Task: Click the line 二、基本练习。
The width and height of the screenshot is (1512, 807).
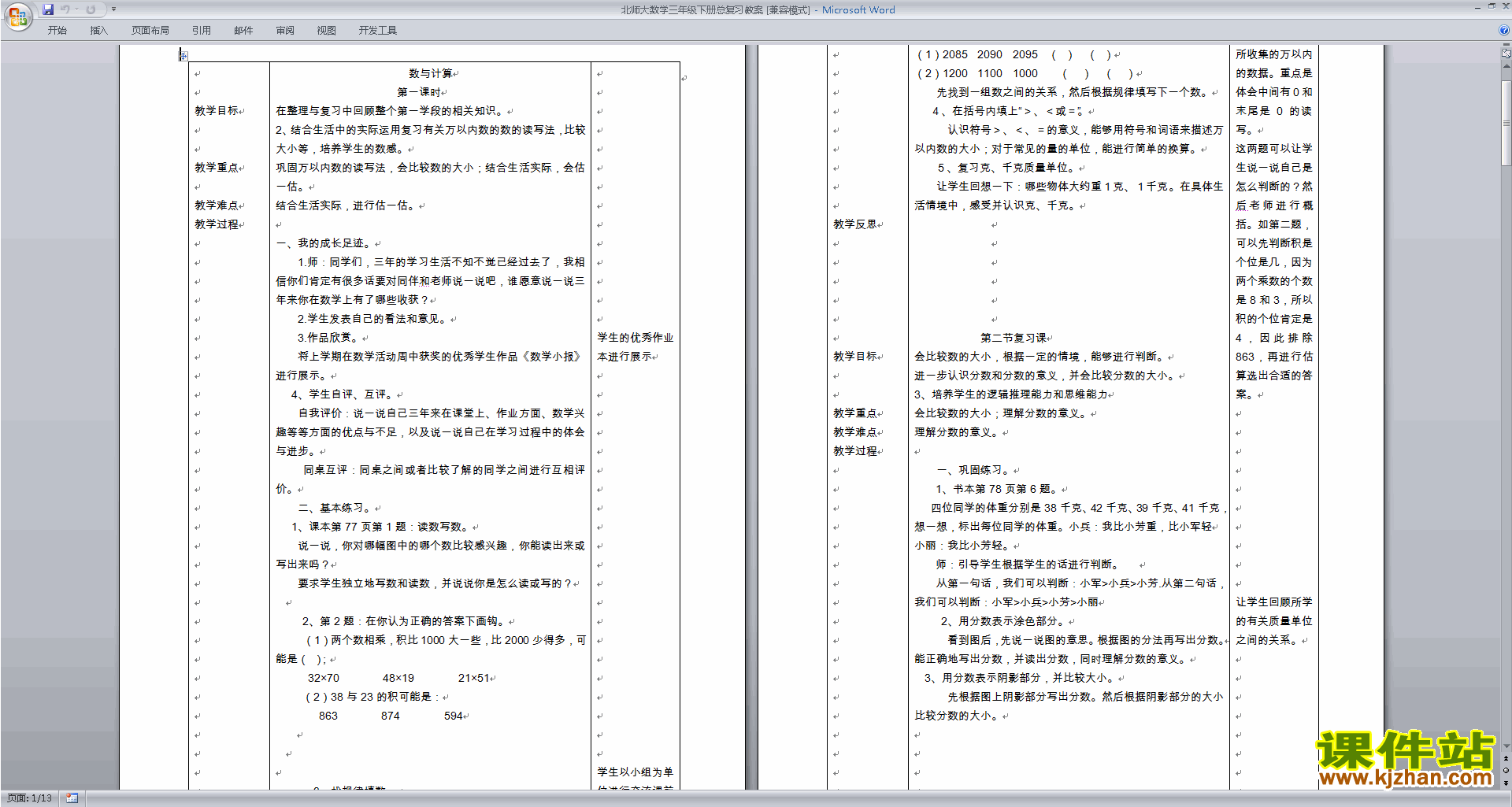Action: (x=336, y=508)
